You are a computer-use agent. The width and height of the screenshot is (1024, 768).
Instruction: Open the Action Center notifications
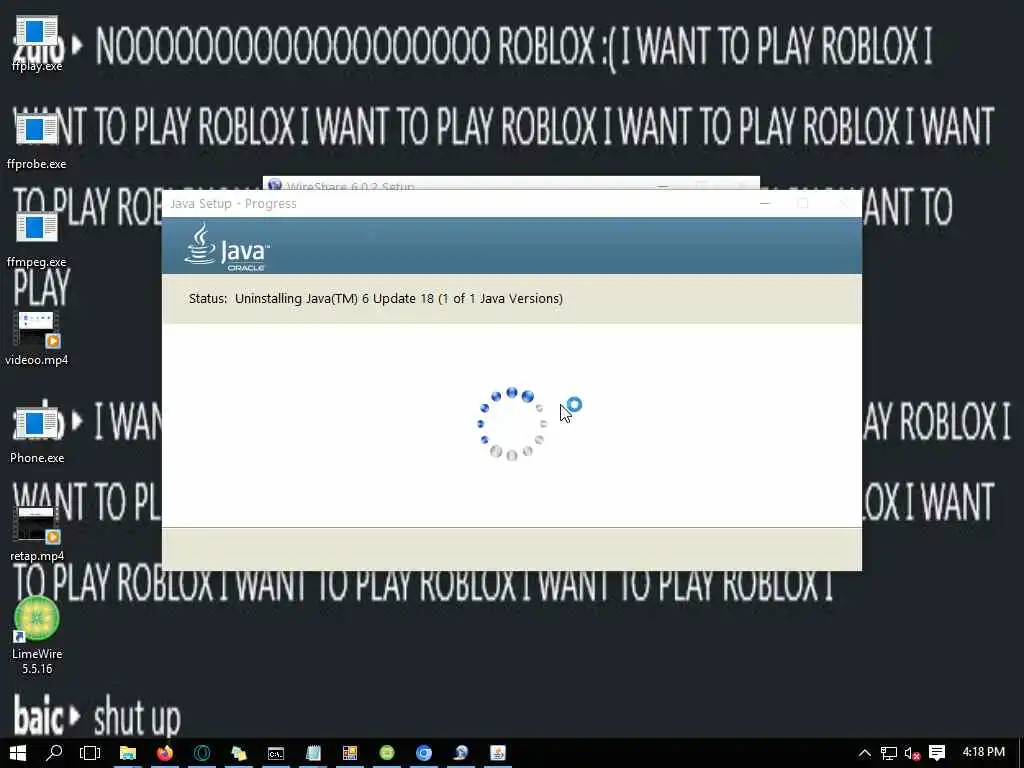tap(937, 753)
